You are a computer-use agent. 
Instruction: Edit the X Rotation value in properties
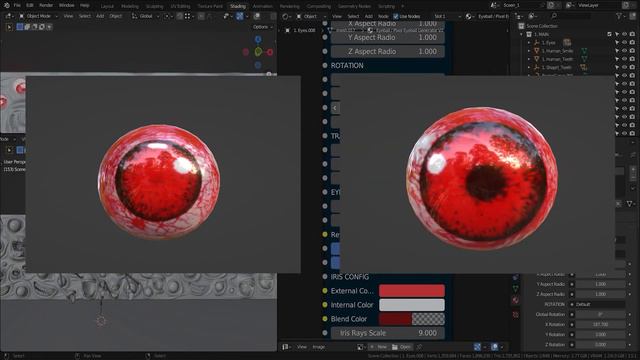[600, 324]
